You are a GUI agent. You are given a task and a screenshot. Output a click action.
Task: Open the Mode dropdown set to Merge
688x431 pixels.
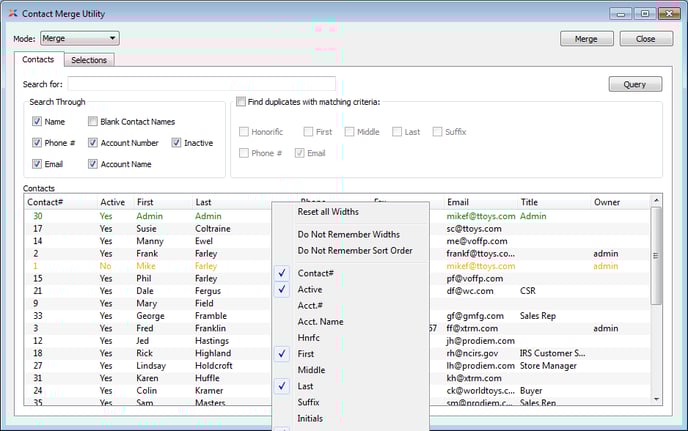(x=79, y=38)
